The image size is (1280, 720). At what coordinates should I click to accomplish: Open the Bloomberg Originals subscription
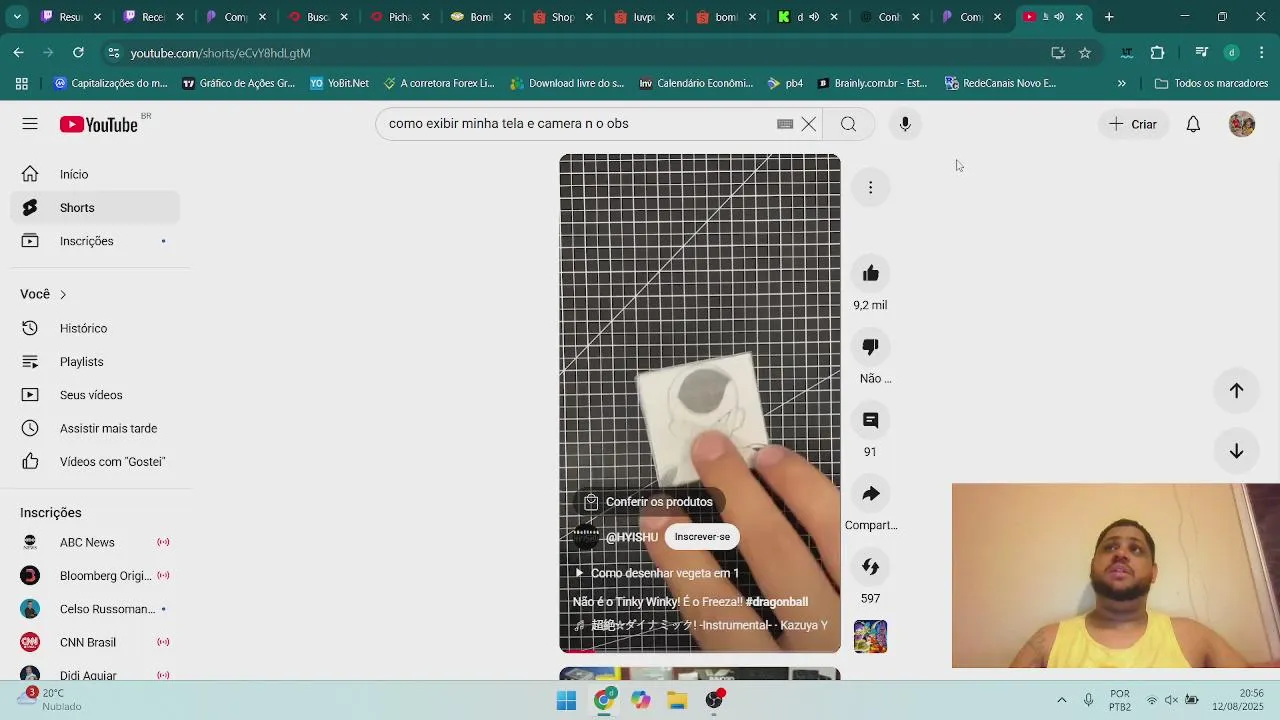click(x=96, y=576)
